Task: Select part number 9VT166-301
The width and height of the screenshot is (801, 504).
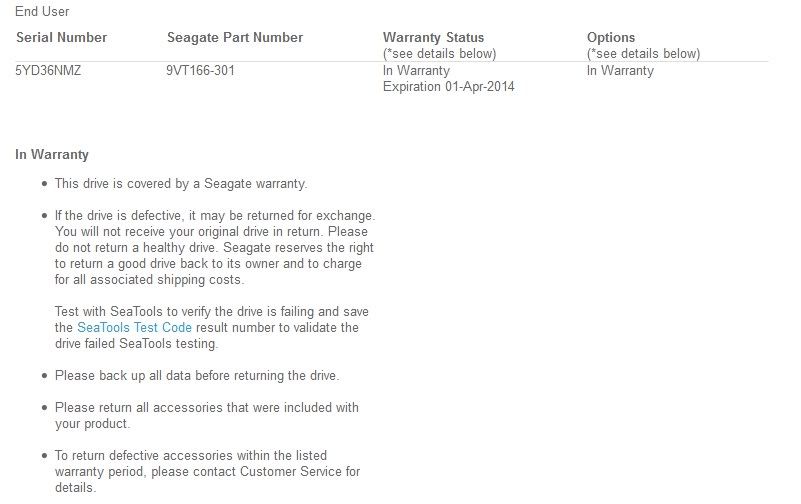Action: (200, 70)
